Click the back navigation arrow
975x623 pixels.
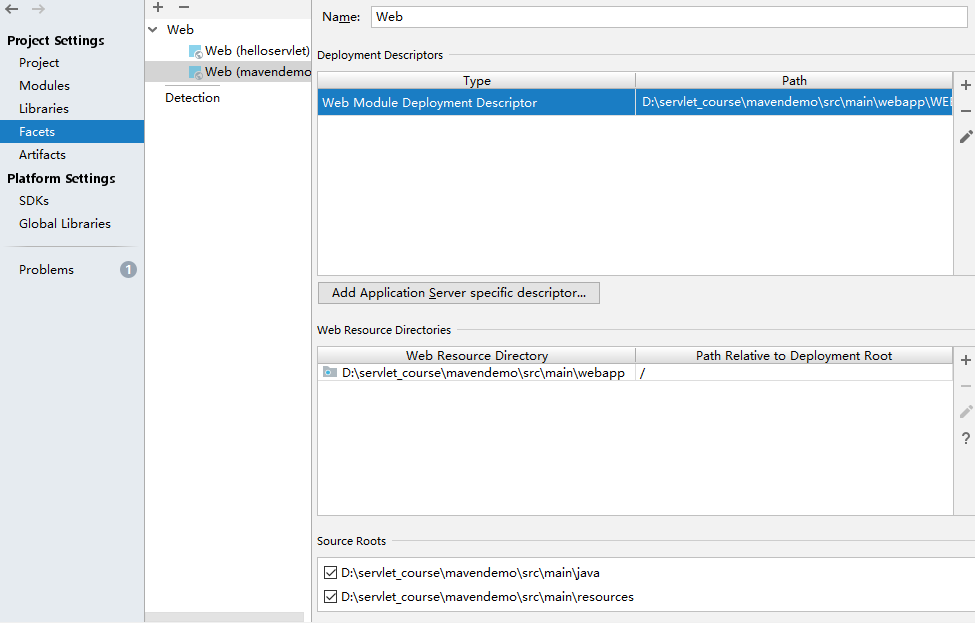13,9
